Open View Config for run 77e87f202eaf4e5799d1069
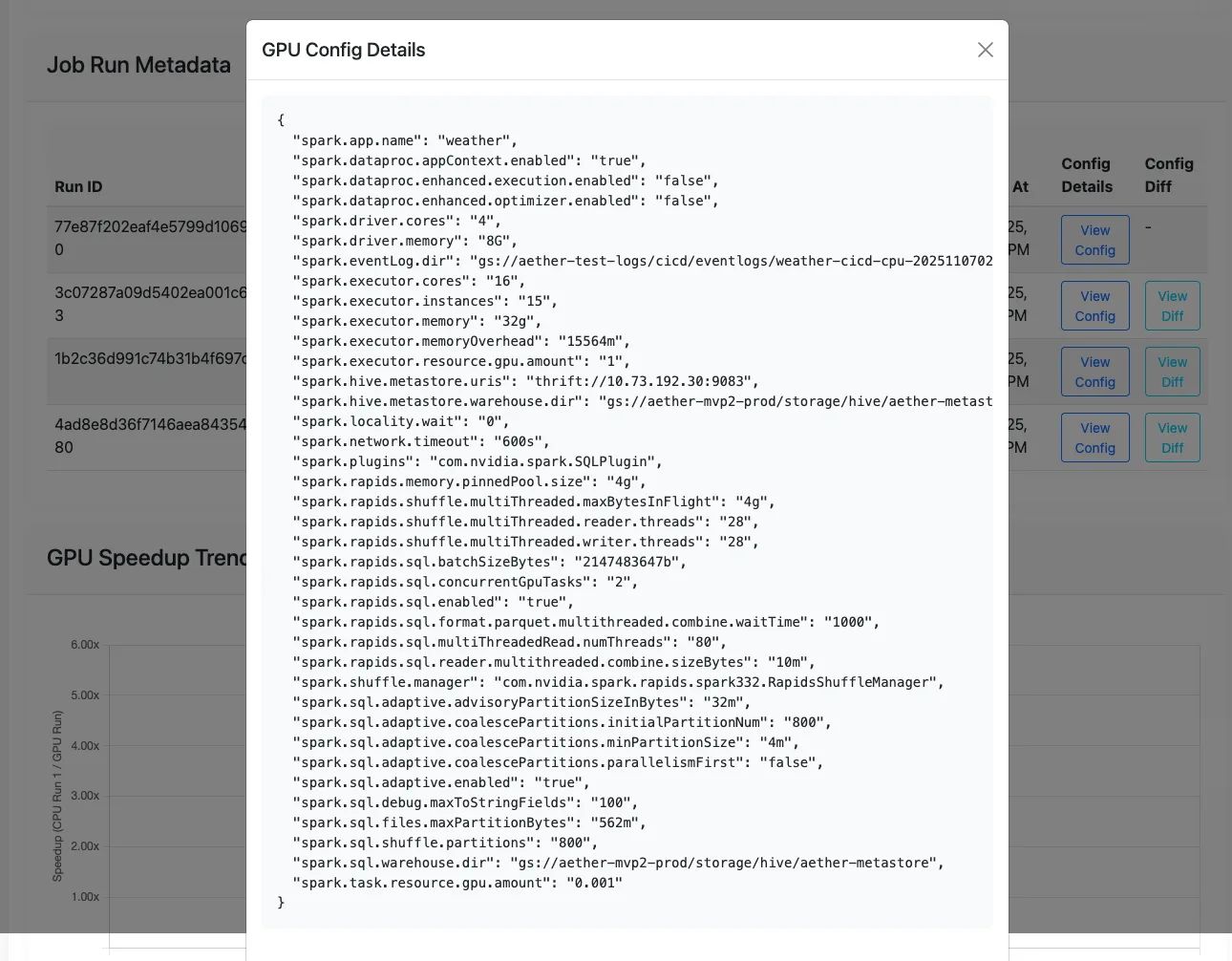 tap(1094, 239)
